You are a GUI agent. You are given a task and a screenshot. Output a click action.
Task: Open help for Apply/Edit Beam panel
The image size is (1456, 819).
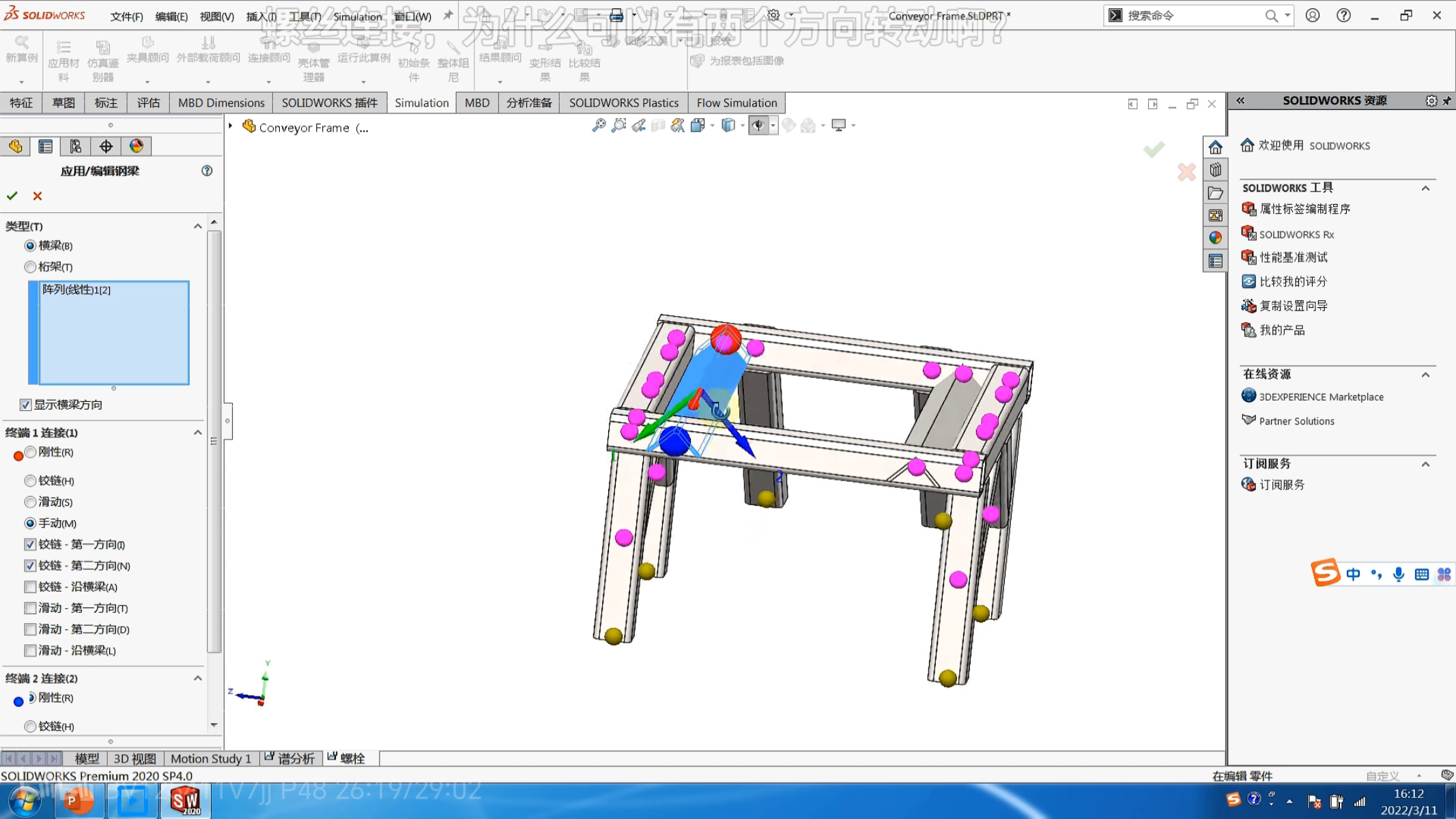207,171
